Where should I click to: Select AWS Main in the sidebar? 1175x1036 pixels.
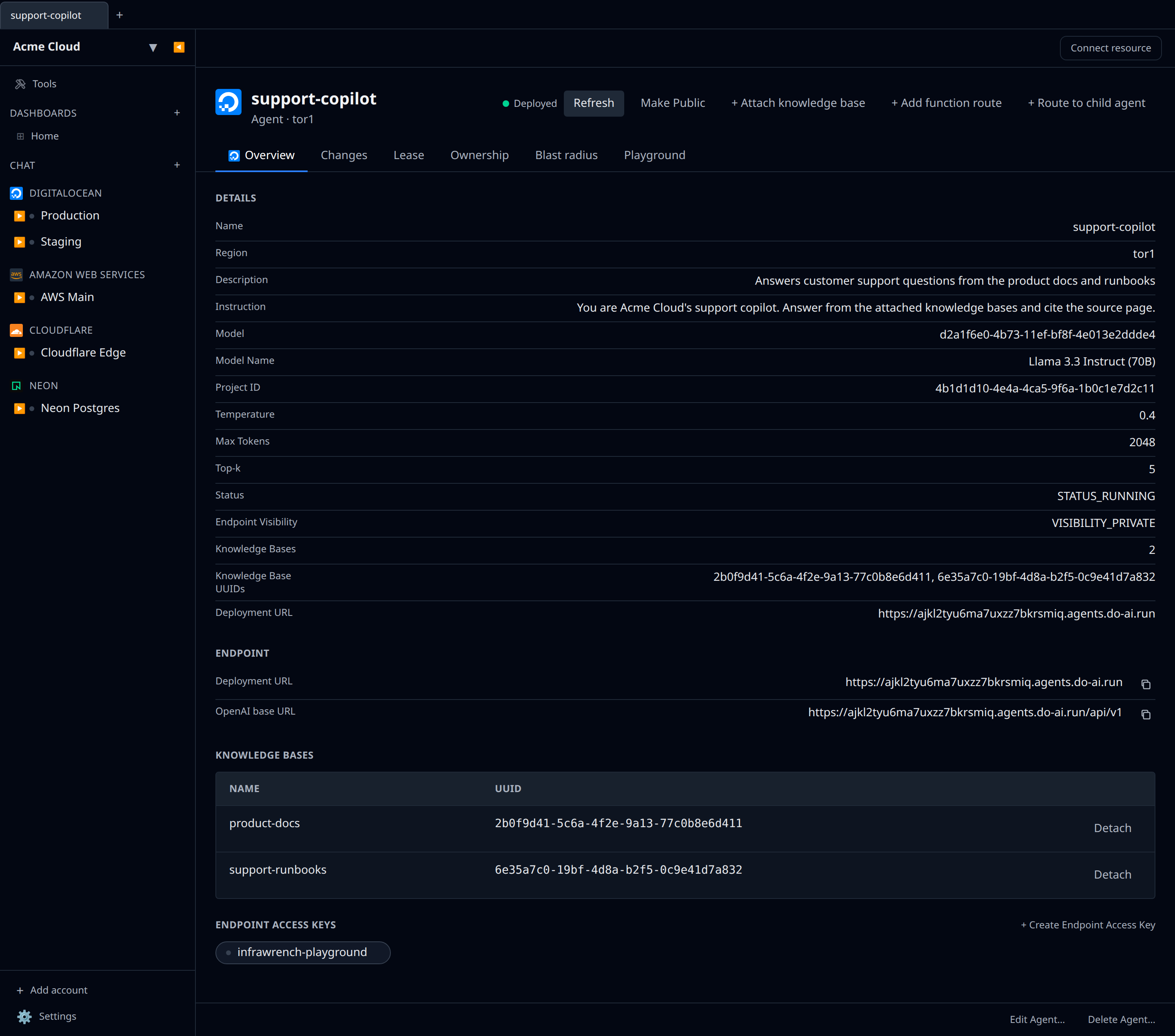(x=67, y=297)
